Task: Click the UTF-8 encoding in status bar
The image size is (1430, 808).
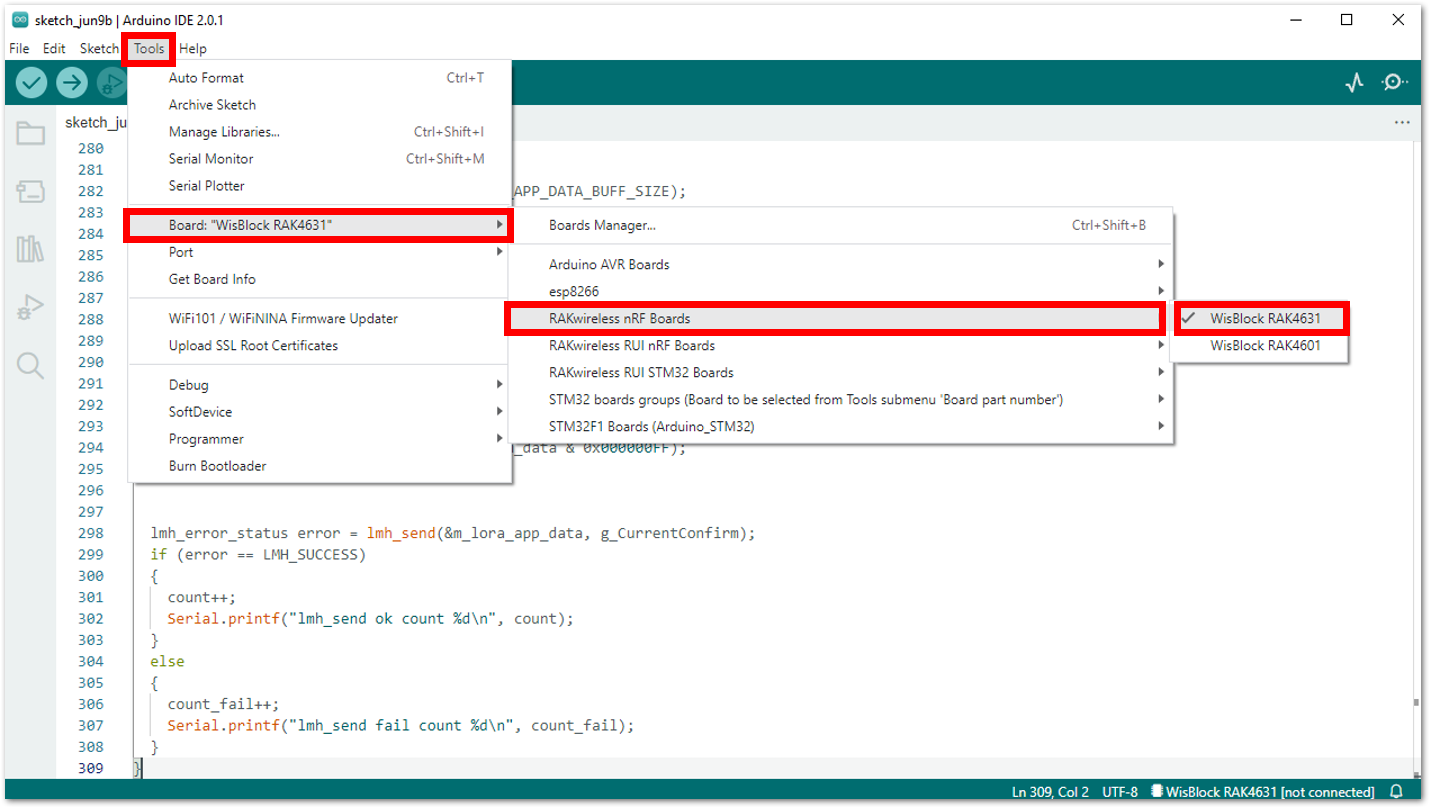Action: coord(1120,792)
